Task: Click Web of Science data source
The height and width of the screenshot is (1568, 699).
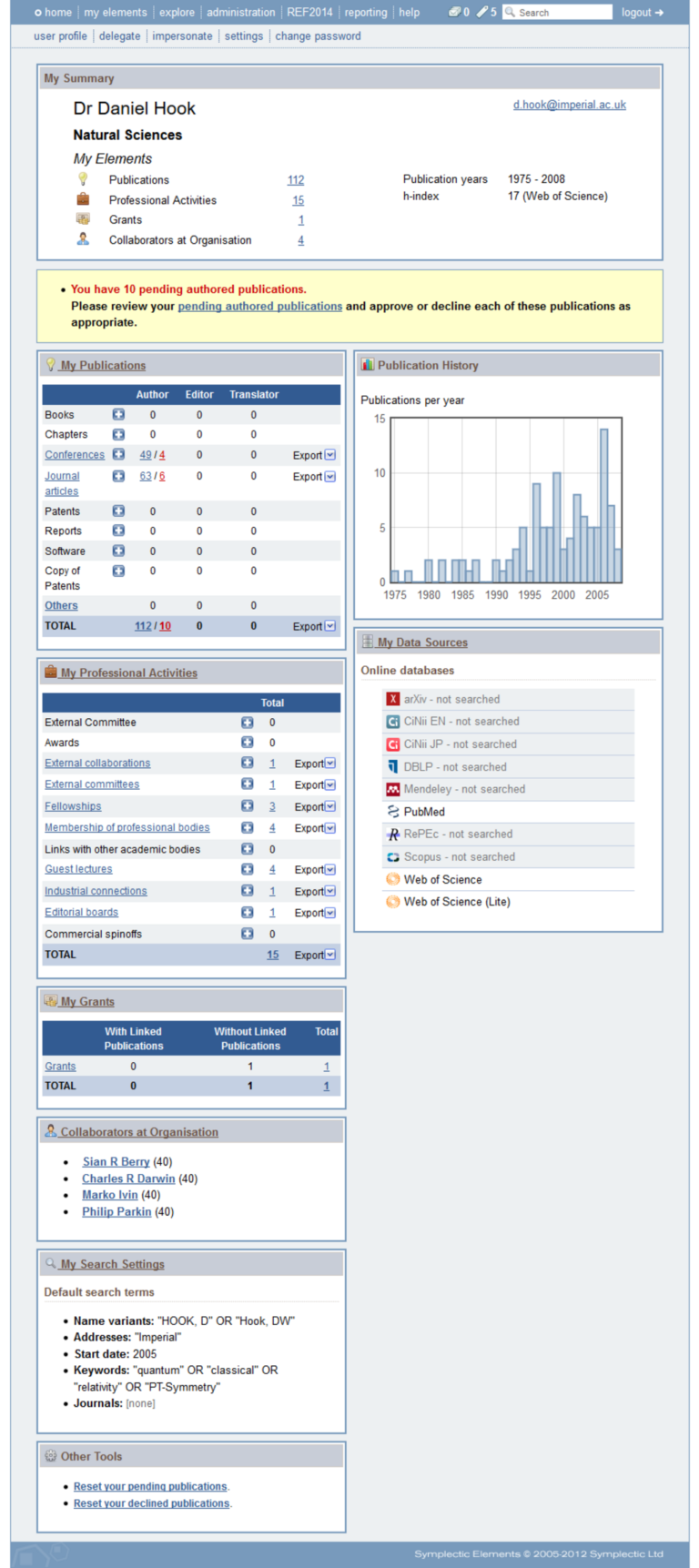Action: 442,879
